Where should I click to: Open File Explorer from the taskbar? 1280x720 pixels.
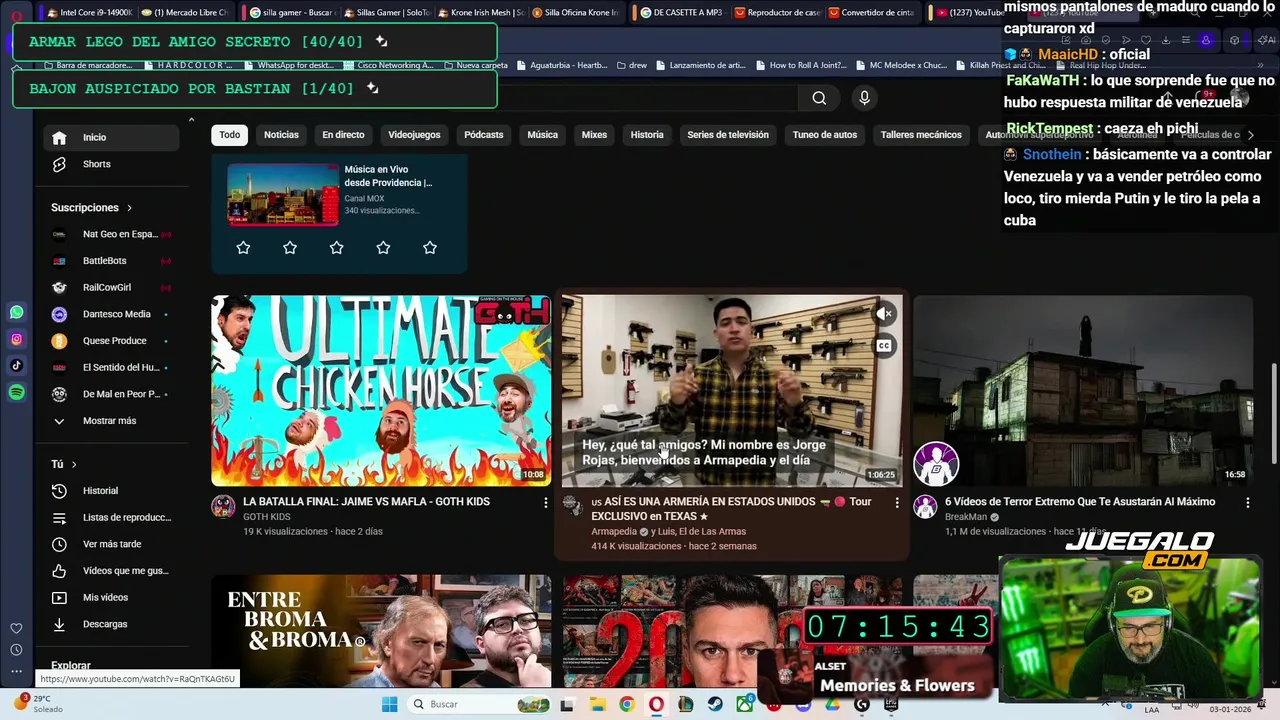point(597,704)
